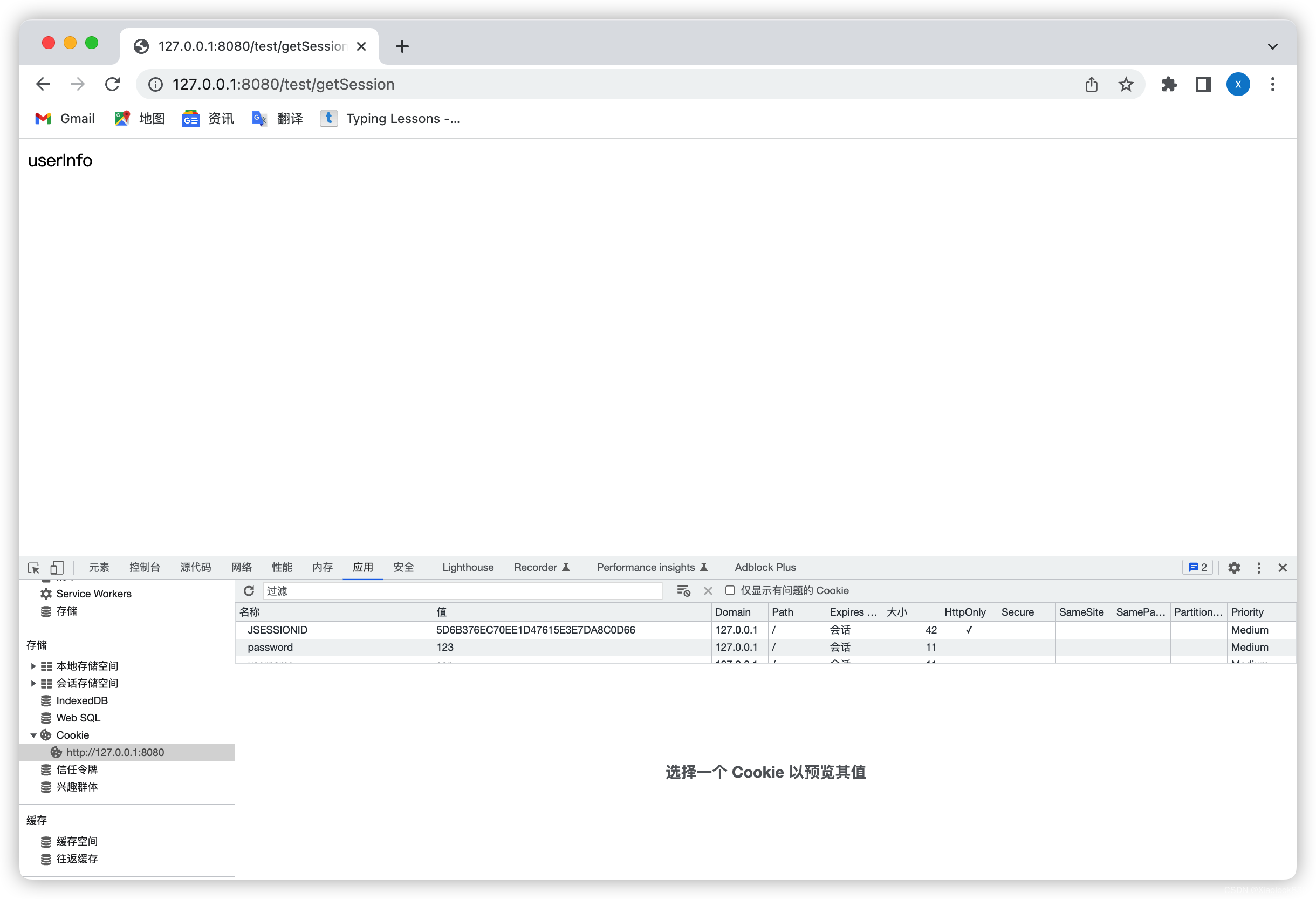Expand 本地存储空间 tree node
1316x899 pixels.
(33, 666)
